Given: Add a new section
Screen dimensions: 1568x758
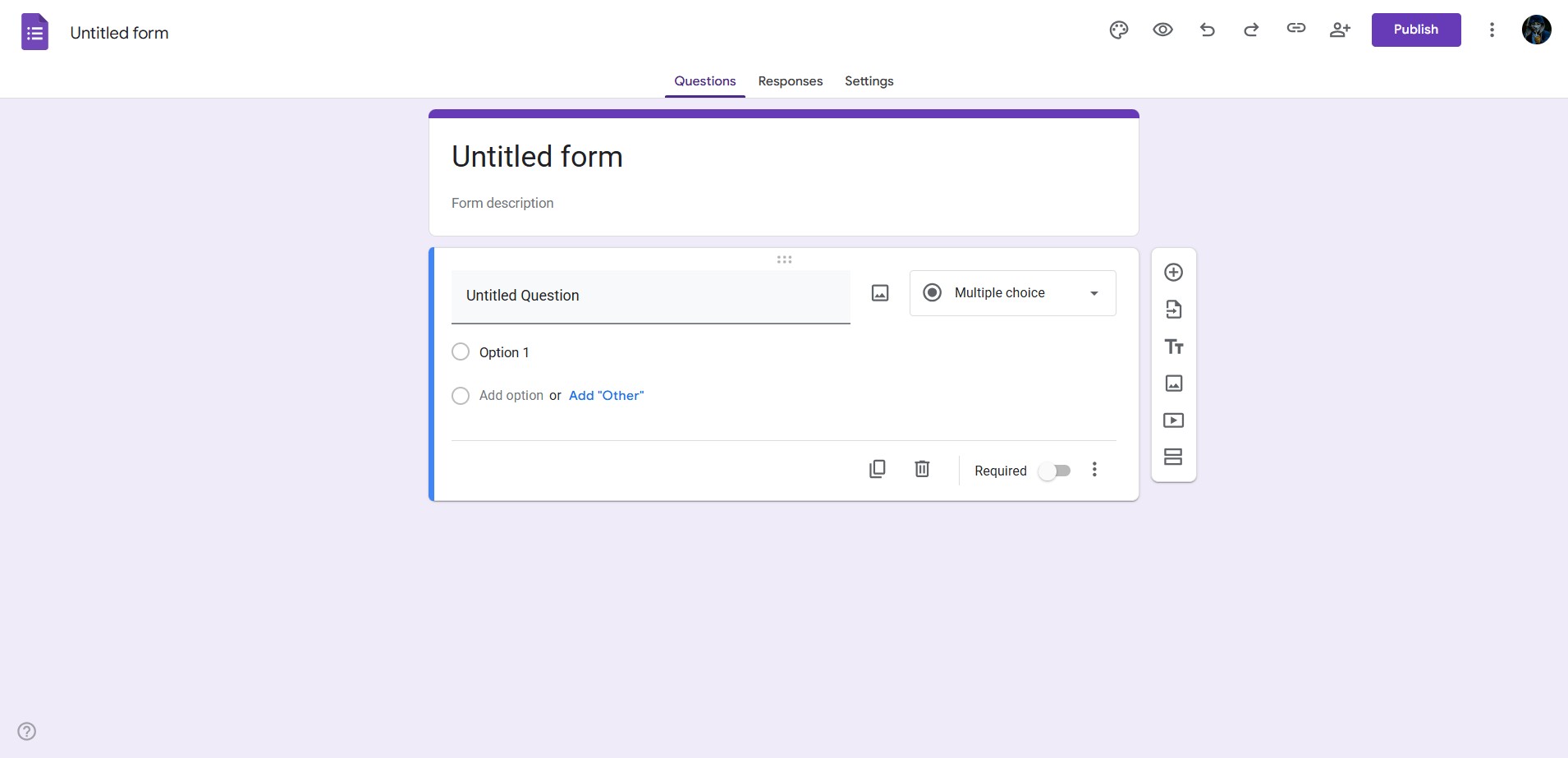Looking at the screenshot, I should (1174, 457).
